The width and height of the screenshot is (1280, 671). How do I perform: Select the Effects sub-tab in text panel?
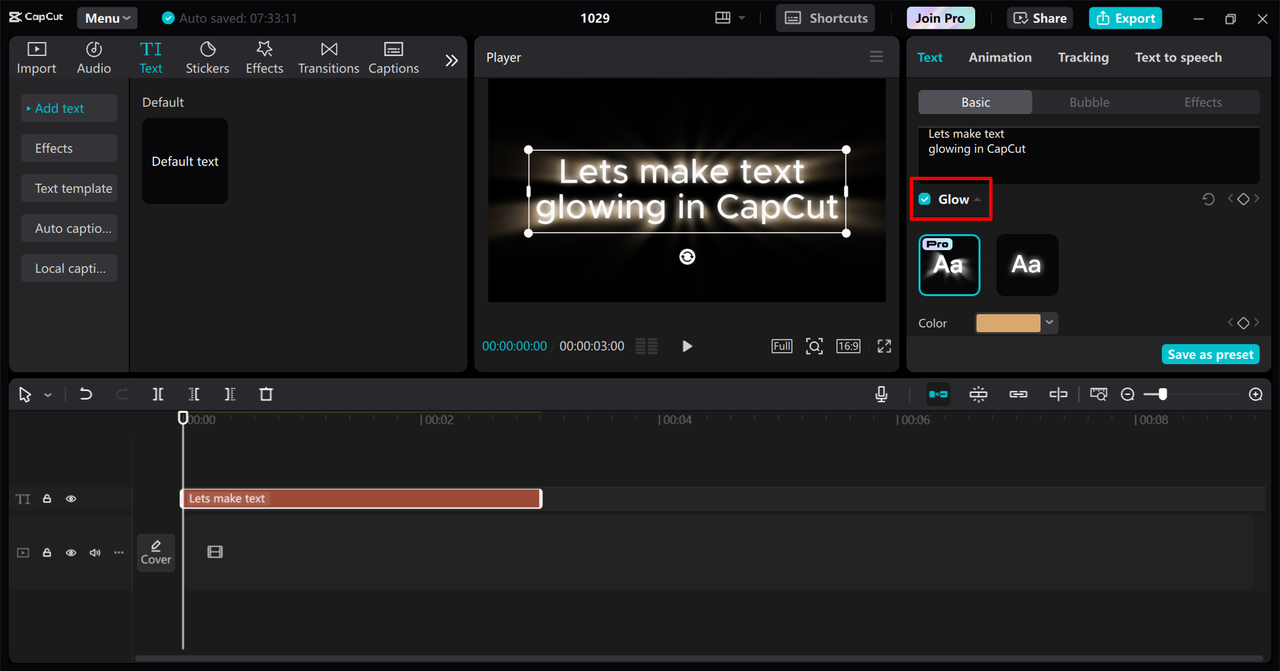(1203, 102)
